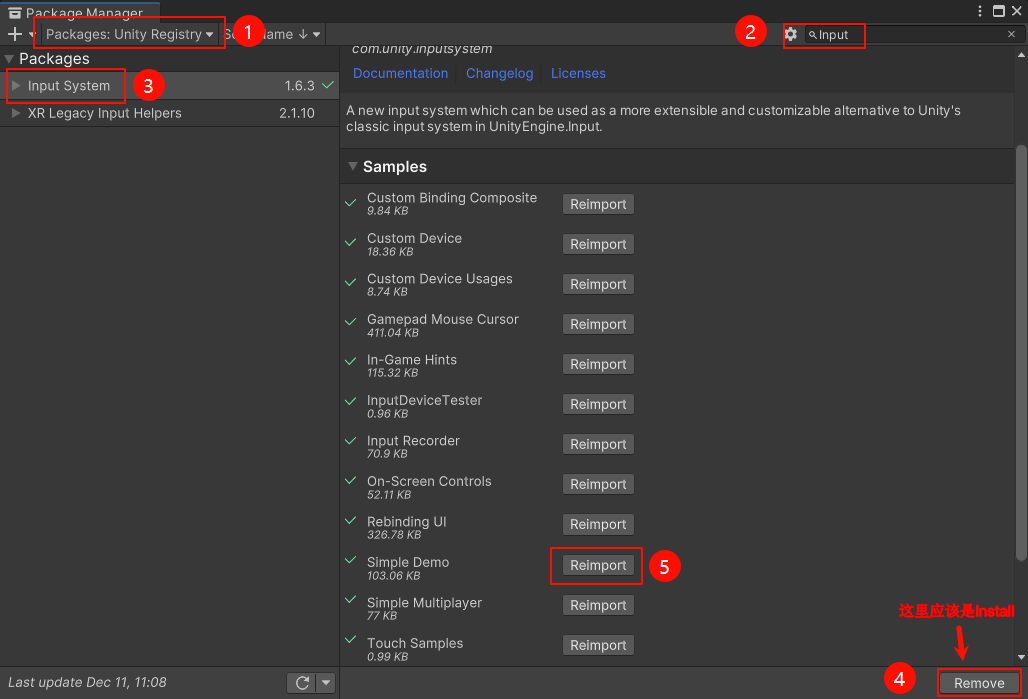
Task: Collapse the Packages group header
Action: pyautogui.click(x=9, y=59)
